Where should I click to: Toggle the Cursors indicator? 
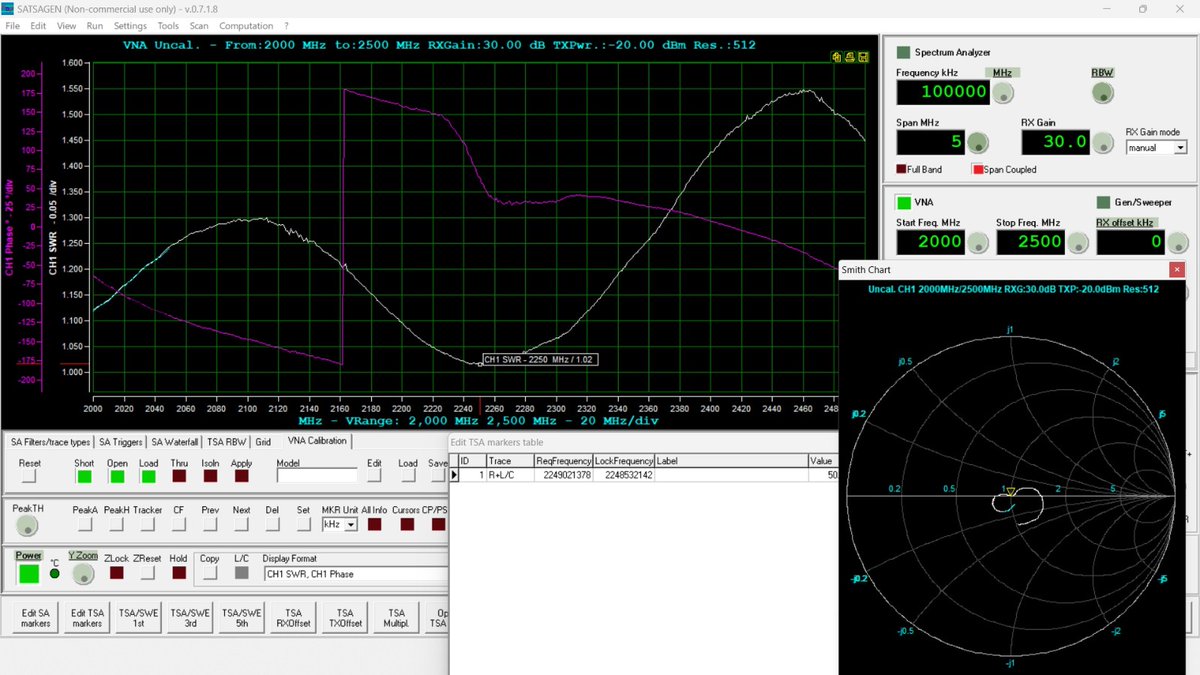point(406,524)
